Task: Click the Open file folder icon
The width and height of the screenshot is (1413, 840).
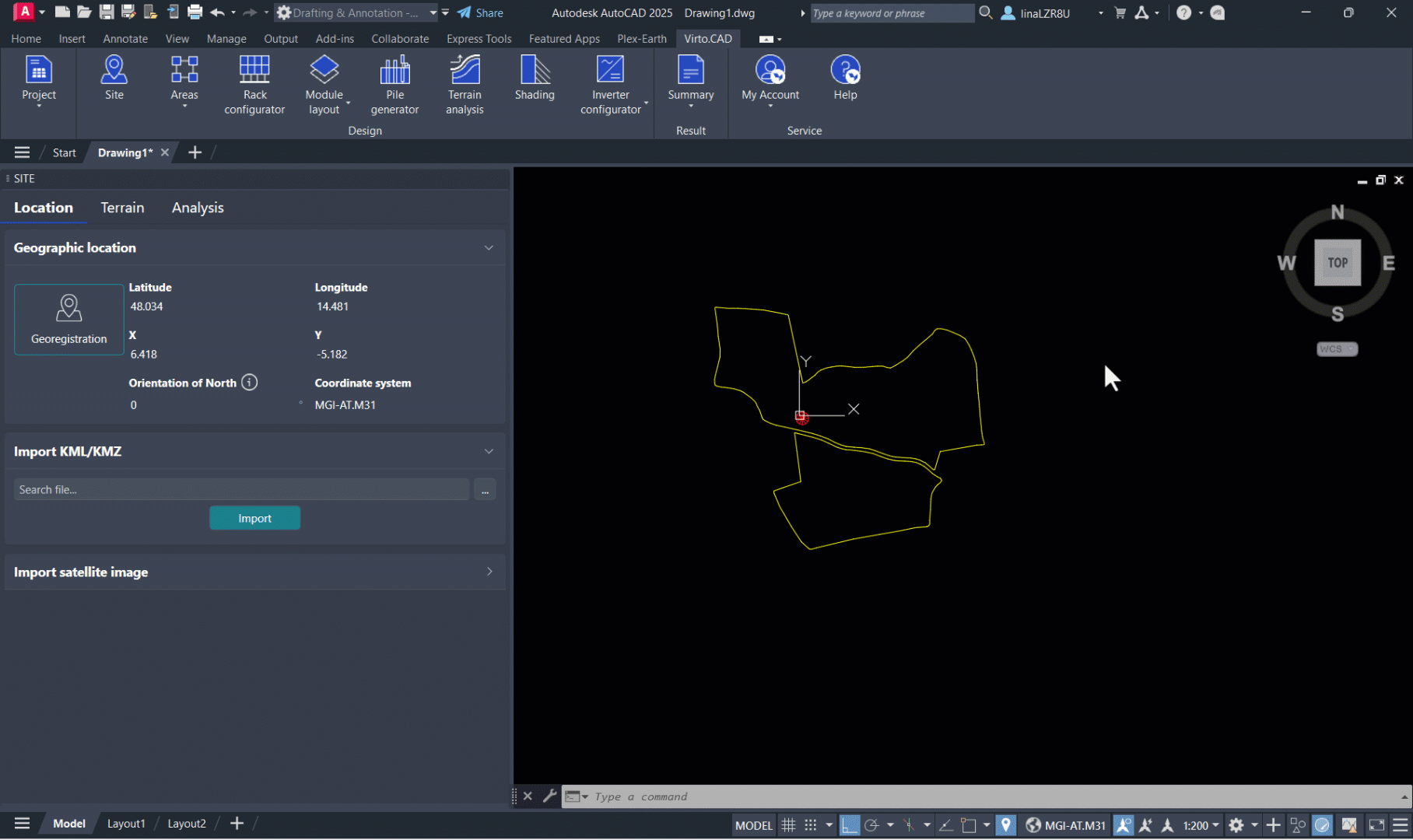Action: [x=84, y=12]
